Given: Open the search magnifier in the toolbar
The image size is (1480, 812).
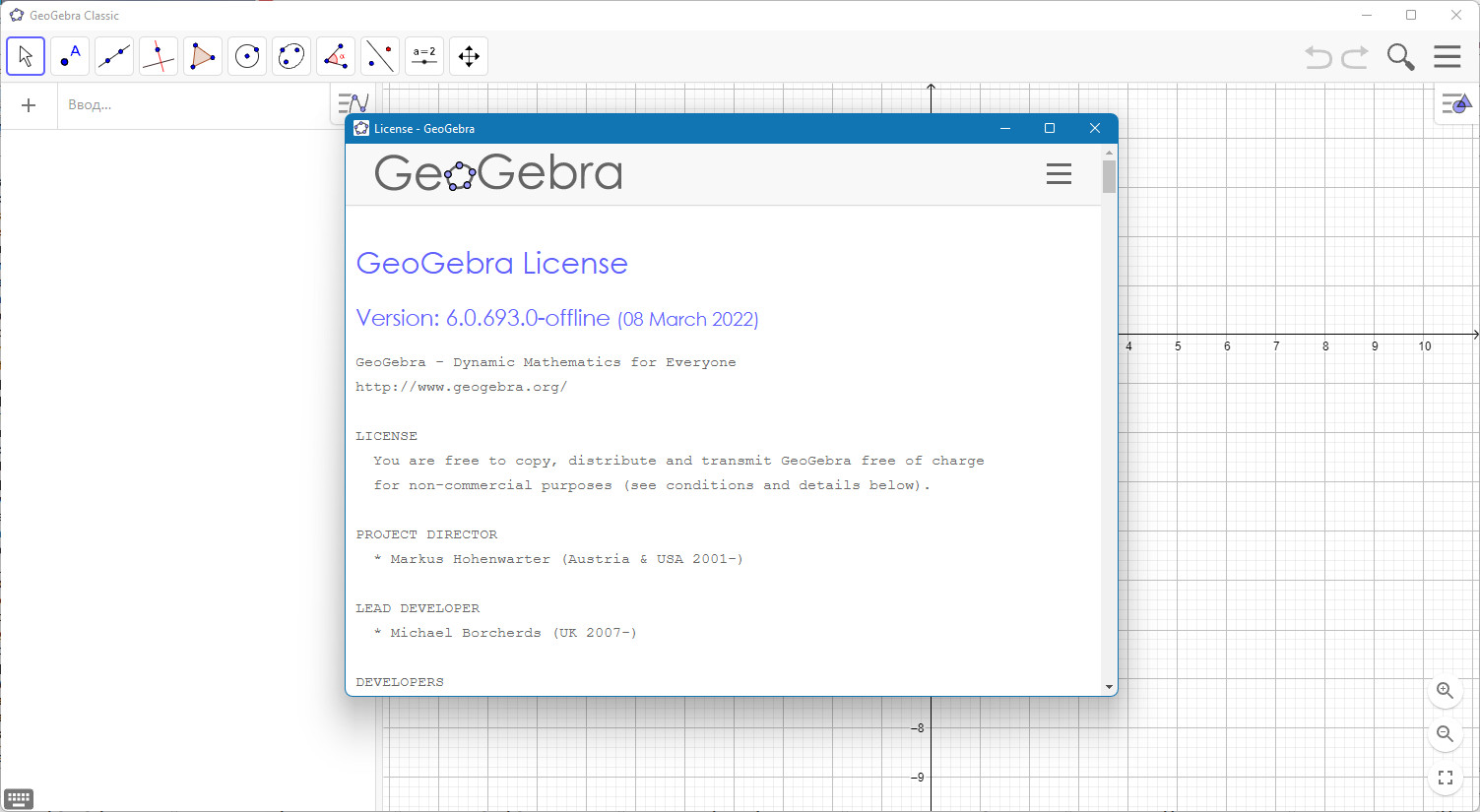Looking at the screenshot, I should click(1400, 57).
